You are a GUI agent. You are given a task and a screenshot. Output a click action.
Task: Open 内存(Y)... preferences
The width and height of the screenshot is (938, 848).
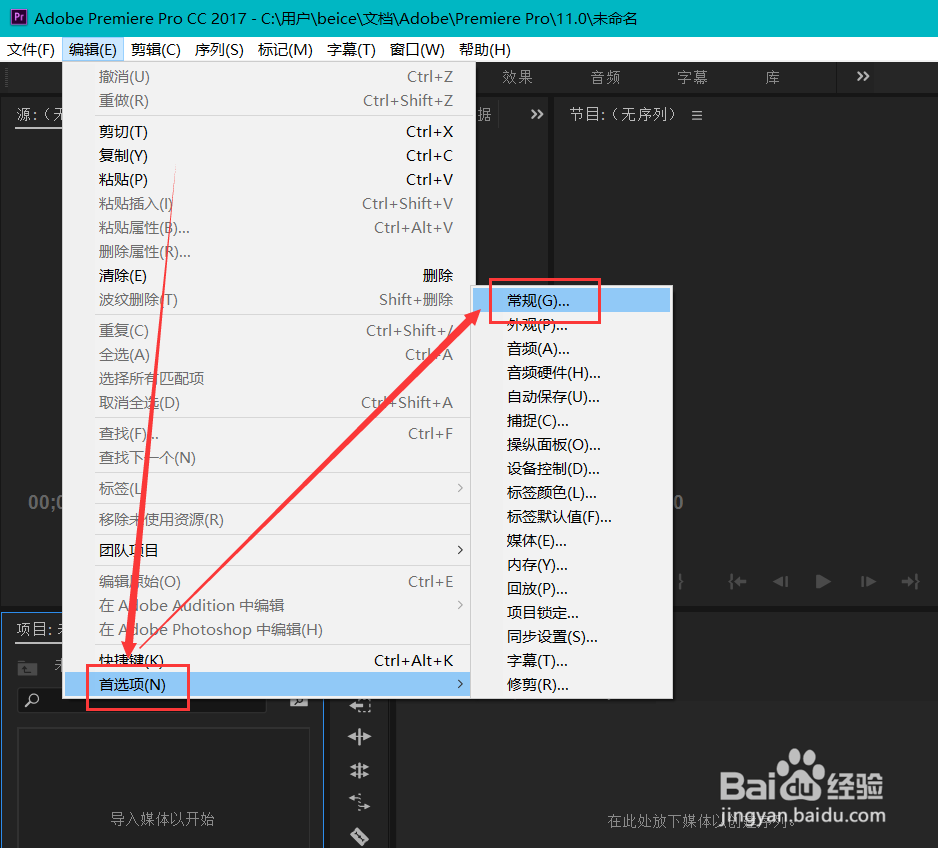point(572,565)
